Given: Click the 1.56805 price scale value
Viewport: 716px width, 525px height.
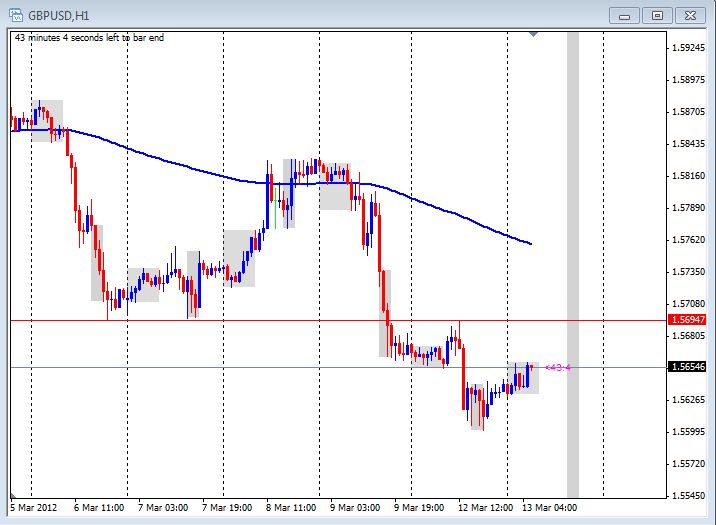Looking at the screenshot, I should tap(689, 336).
